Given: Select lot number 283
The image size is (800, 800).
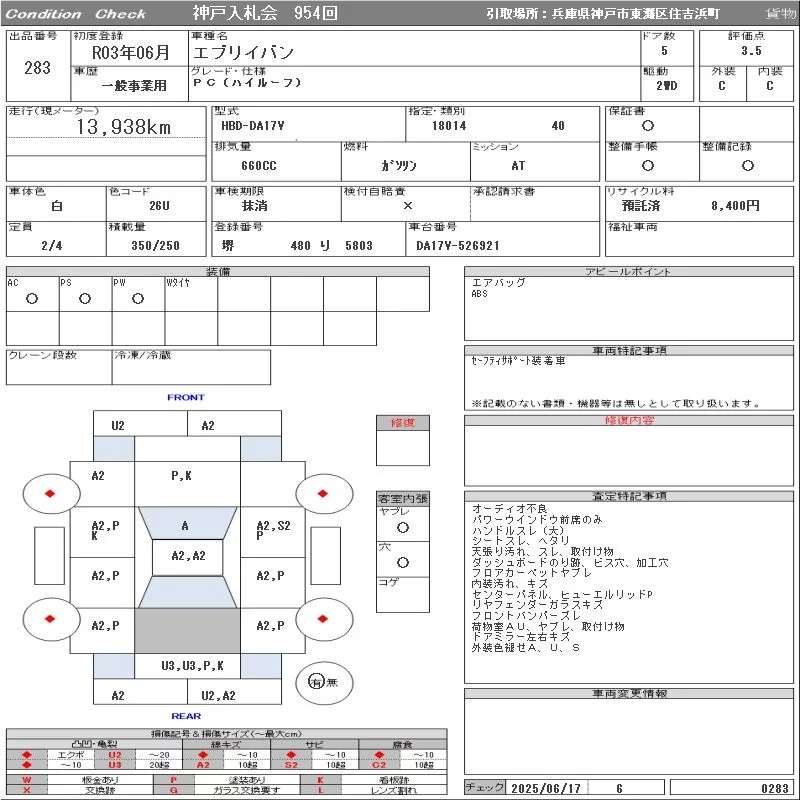Looking at the screenshot, I should 37,67.
